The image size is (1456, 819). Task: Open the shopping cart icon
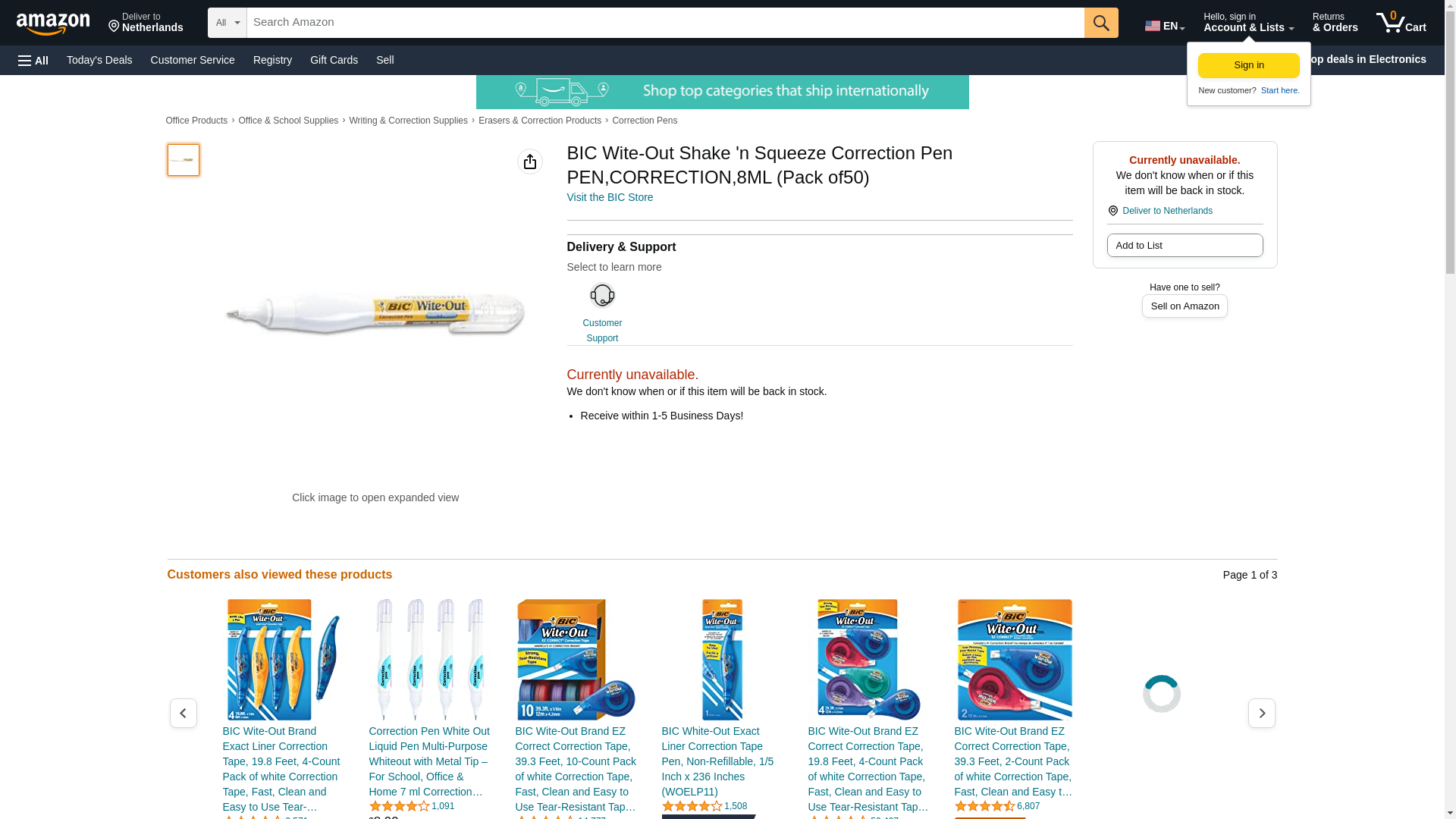(x=1401, y=23)
